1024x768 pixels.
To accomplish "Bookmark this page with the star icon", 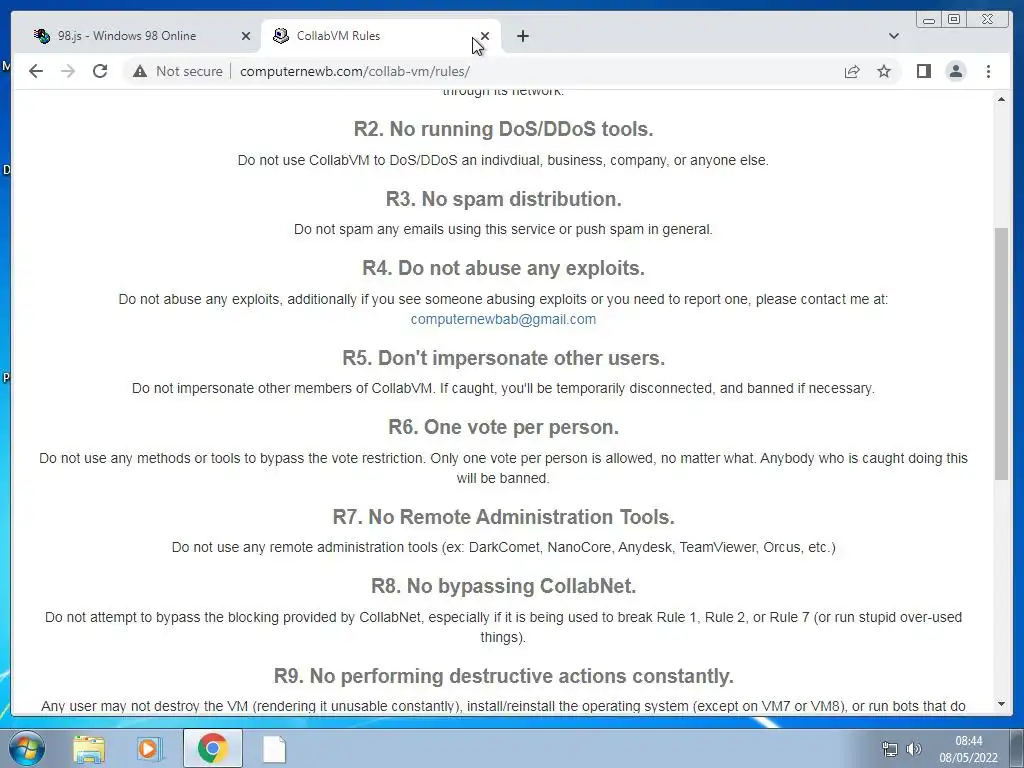I will [x=884, y=71].
